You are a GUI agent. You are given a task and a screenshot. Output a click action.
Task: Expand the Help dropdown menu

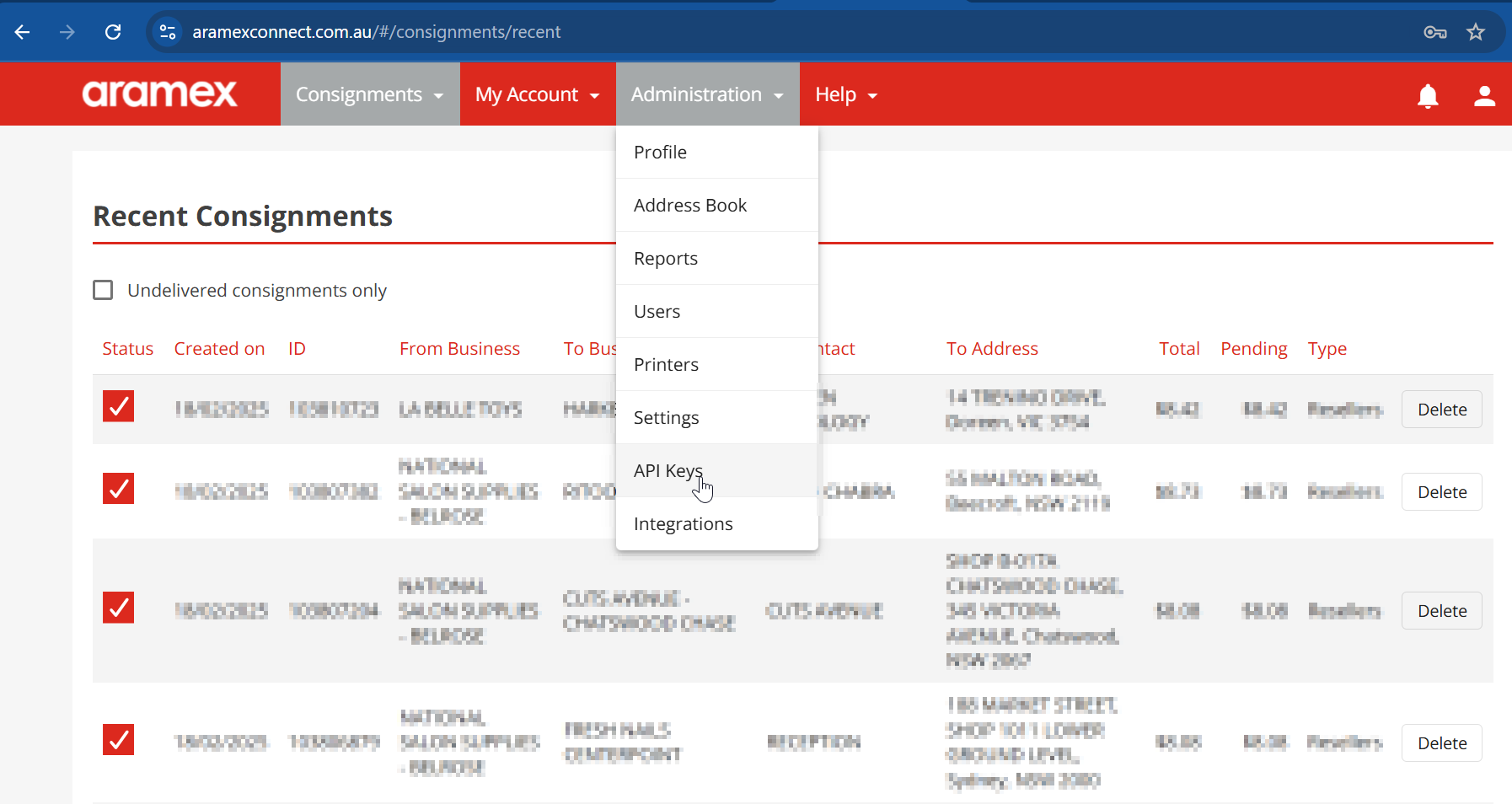[x=846, y=94]
